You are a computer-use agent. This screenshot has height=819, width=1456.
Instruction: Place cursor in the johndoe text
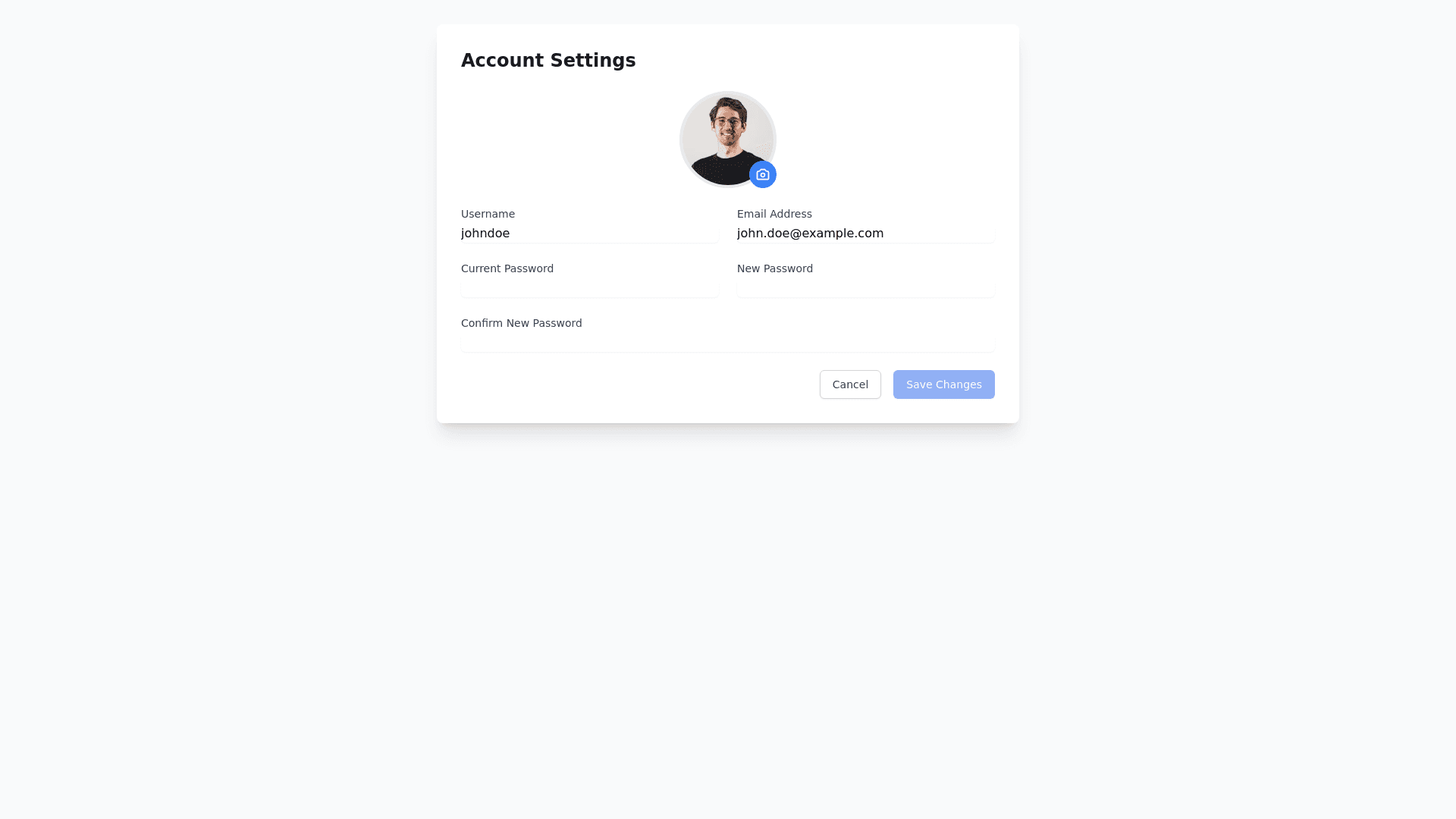point(485,234)
